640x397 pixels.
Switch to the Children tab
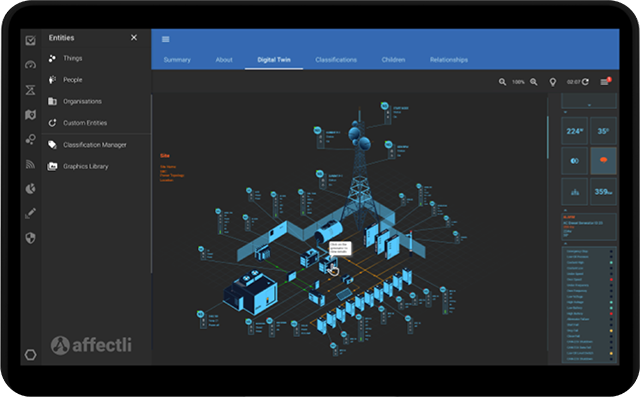(393, 60)
